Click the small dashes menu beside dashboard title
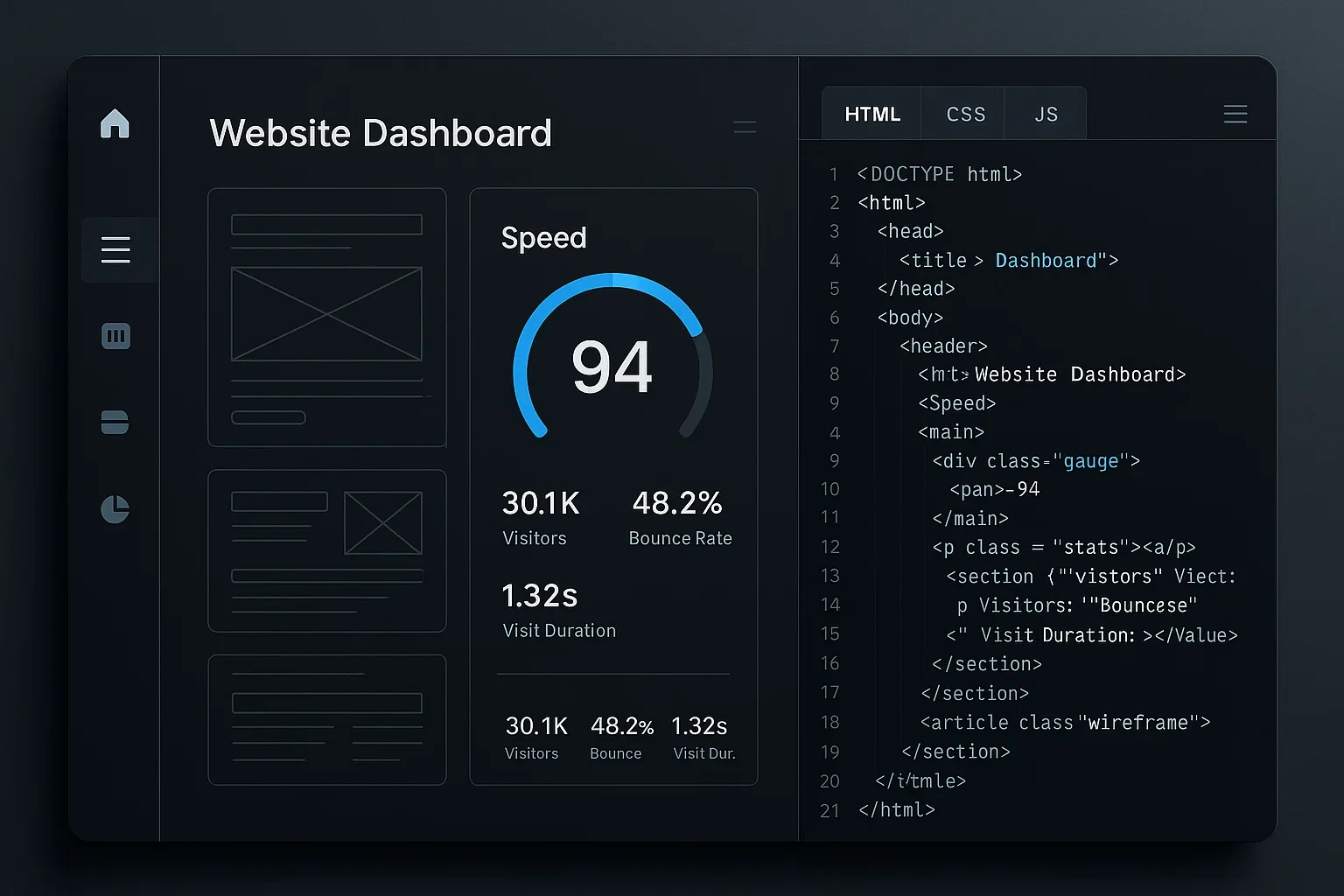The width and height of the screenshot is (1344, 896). [x=745, y=127]
